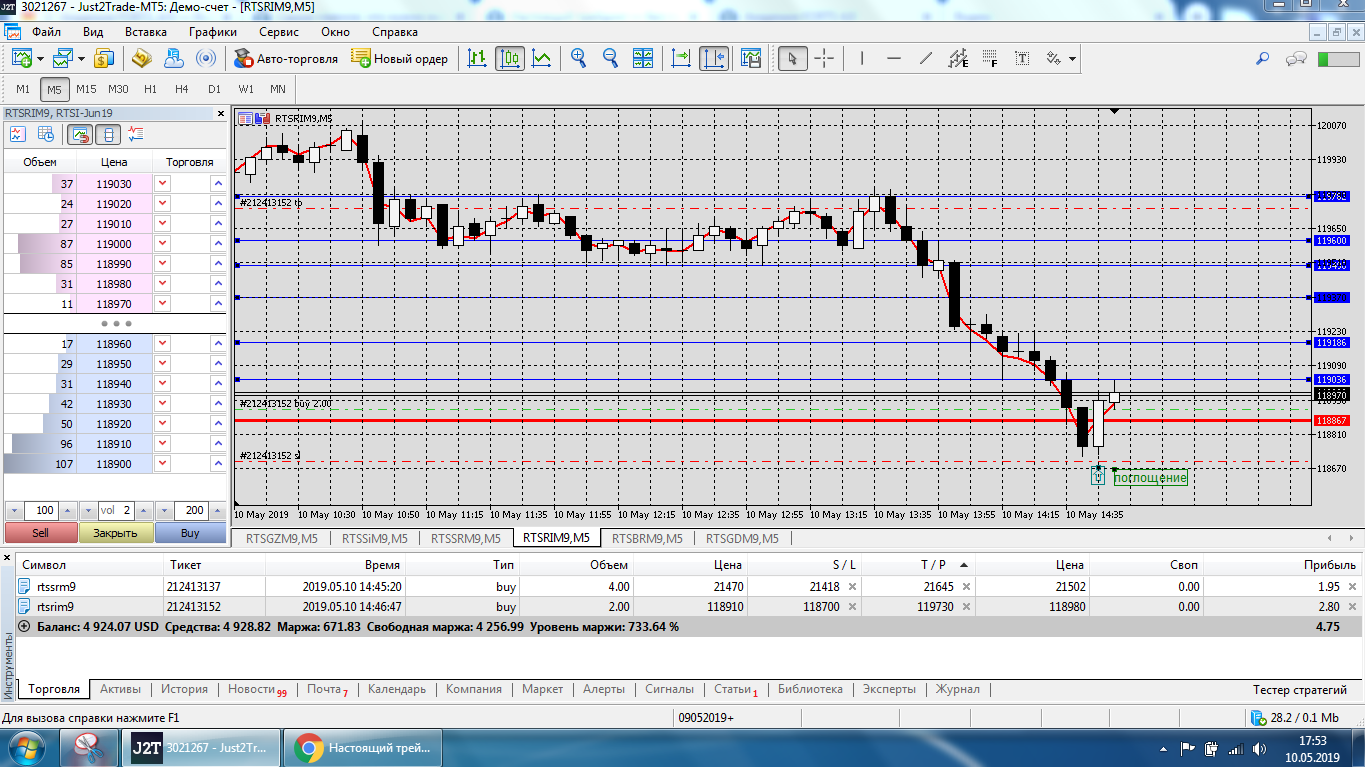The image size is (1365, 767).
Task: Switch chart to bar chart mode
Action: tap(478, 59)
